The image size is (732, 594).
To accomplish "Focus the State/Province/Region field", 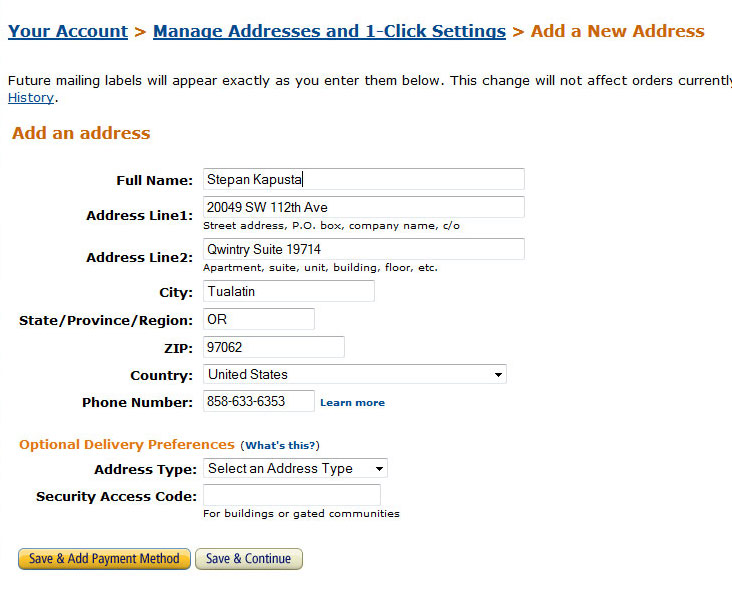I will point(258,320).
